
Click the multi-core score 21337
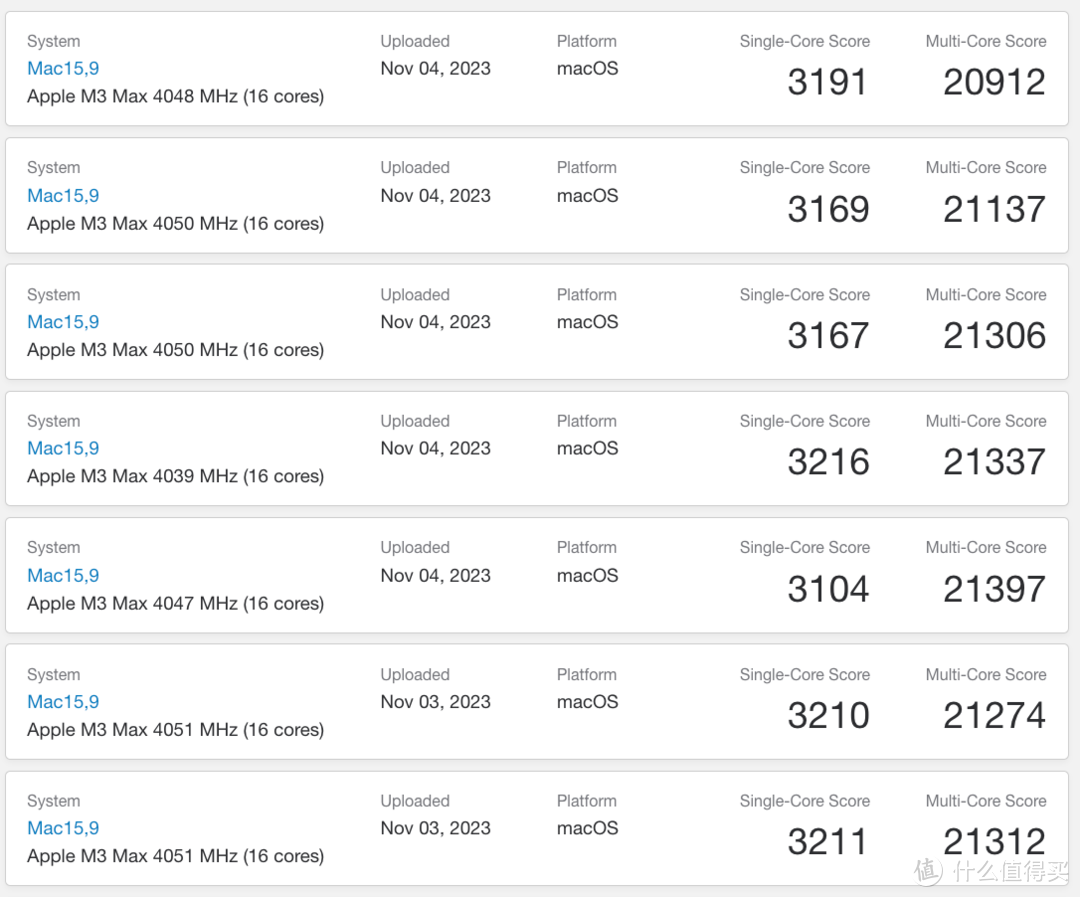995,462
